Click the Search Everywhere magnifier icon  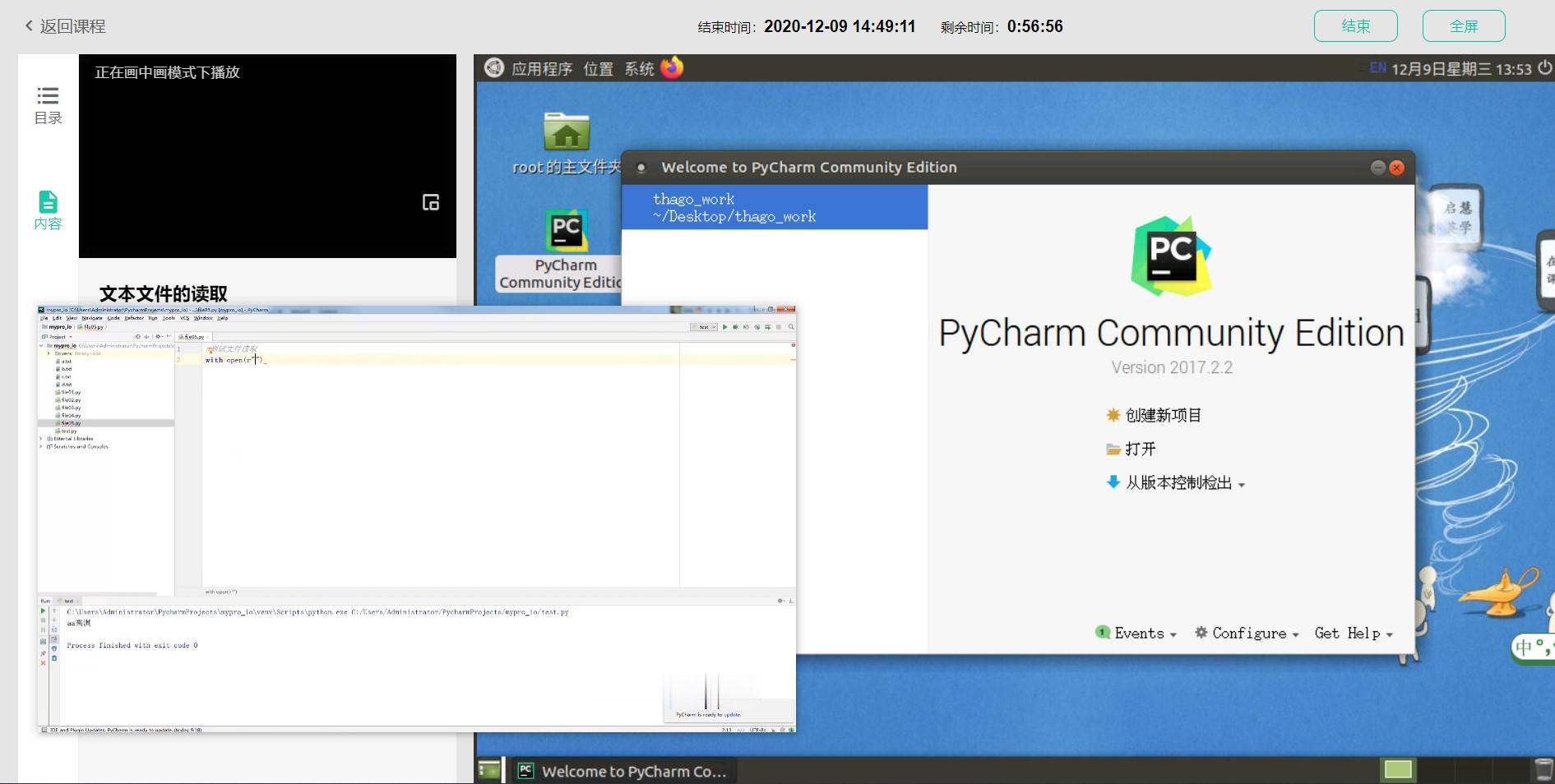(x=790, y=327)
